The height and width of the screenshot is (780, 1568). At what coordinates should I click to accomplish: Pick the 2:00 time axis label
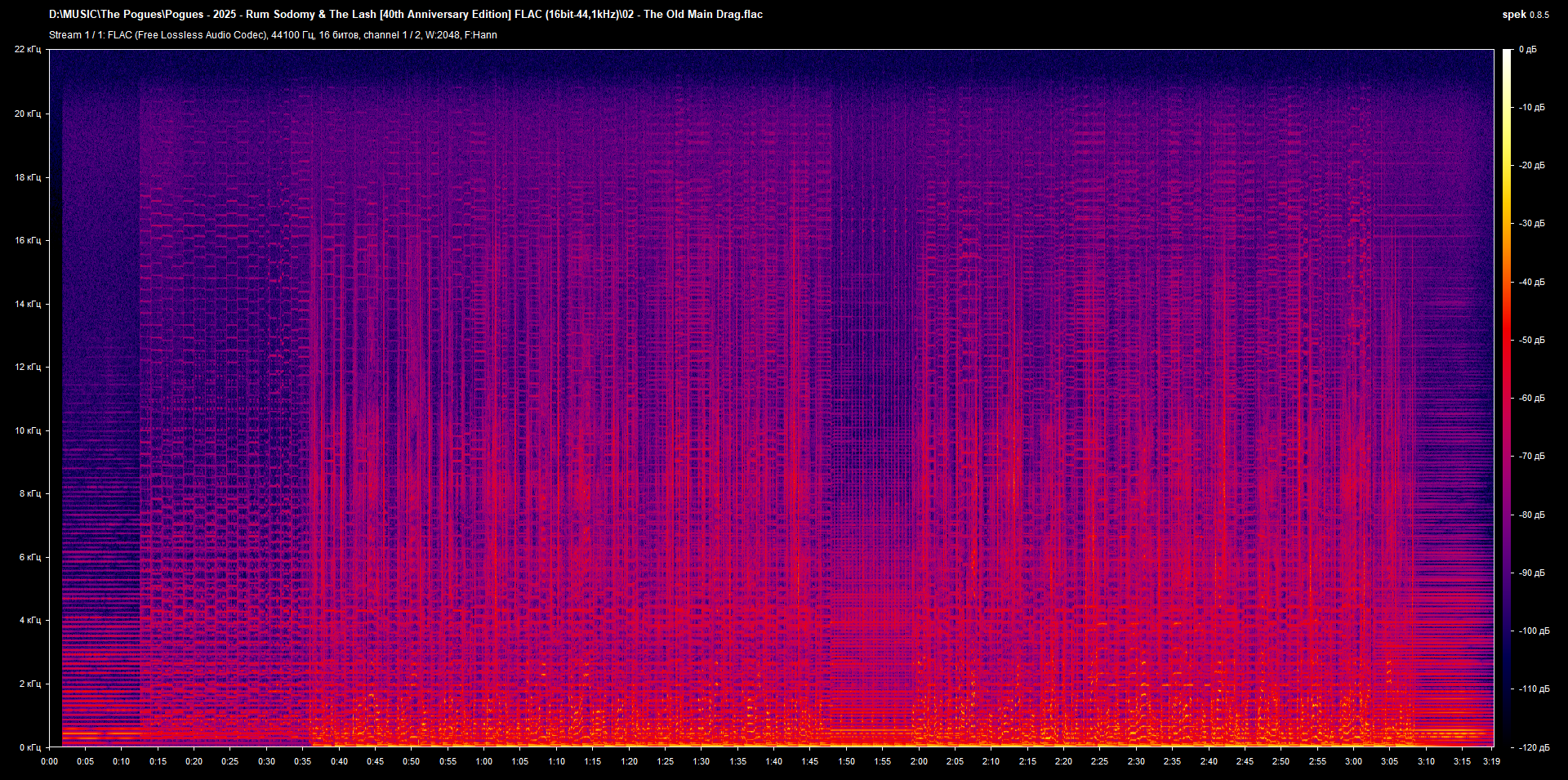tap(919, 761)
